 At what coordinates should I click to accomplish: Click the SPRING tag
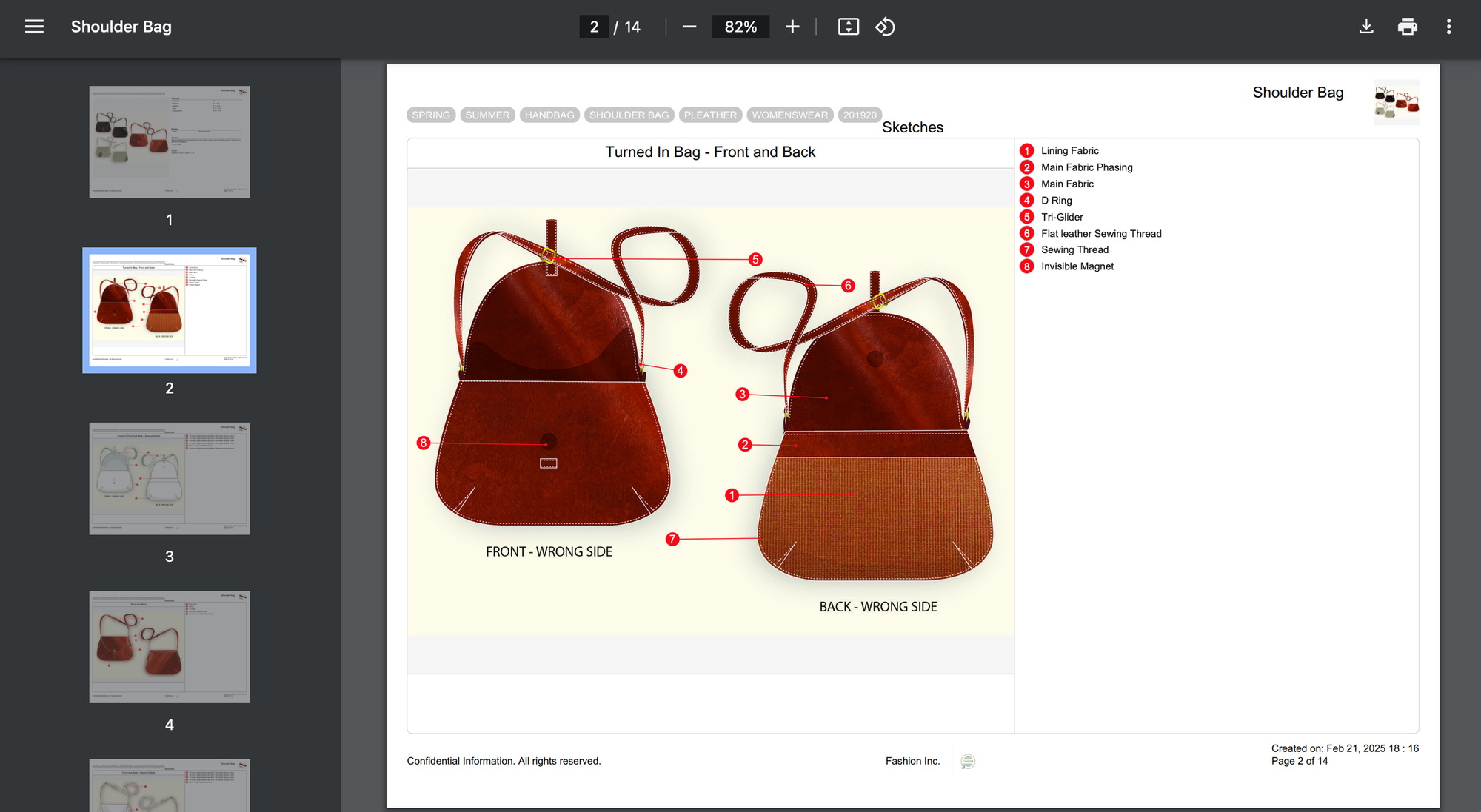pyautogui.click(x=431, y=115)
